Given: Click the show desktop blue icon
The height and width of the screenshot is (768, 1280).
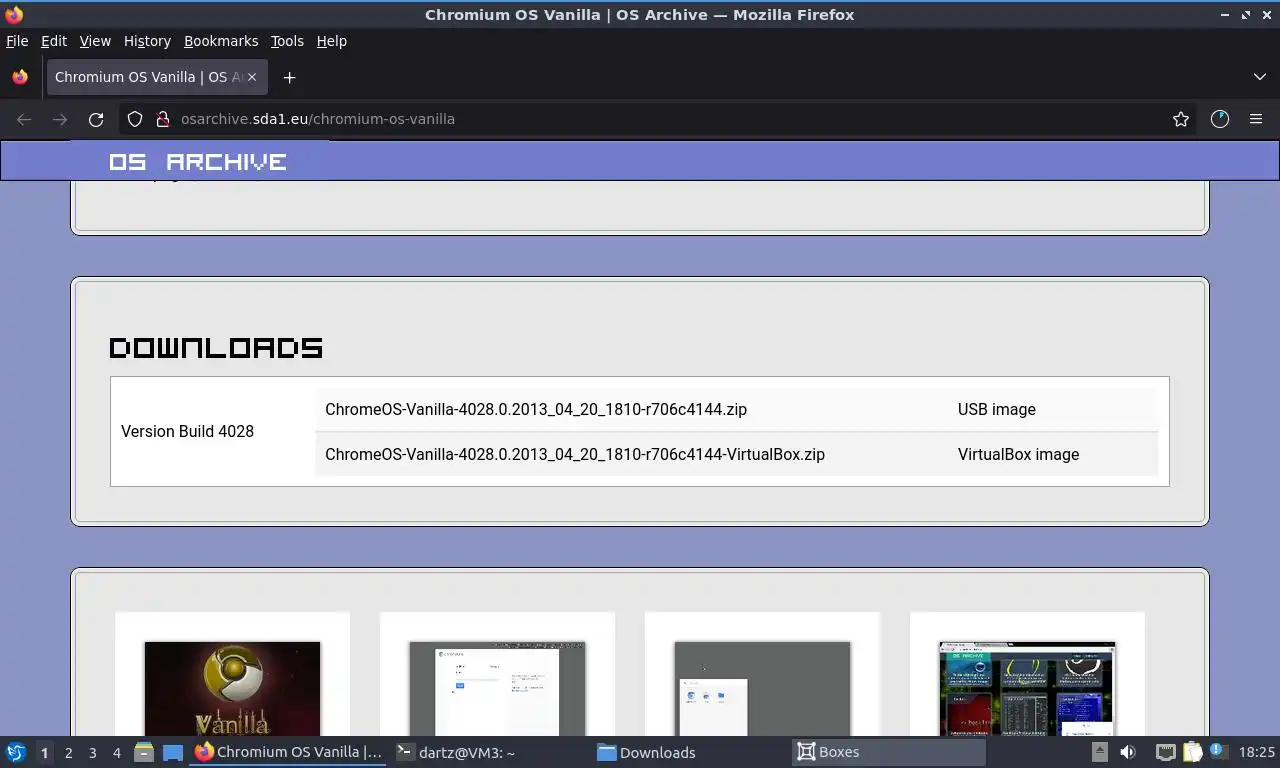Looking at the screenshot, I should 173,752.
